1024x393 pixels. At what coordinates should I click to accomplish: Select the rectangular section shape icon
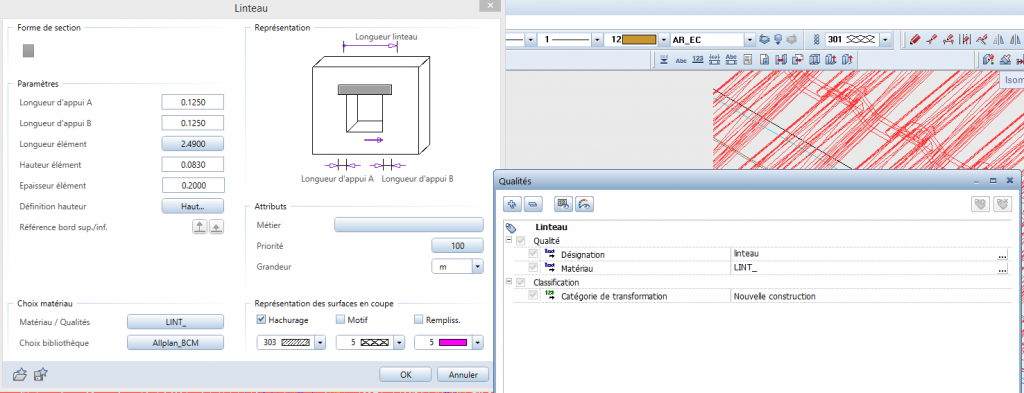28,51
